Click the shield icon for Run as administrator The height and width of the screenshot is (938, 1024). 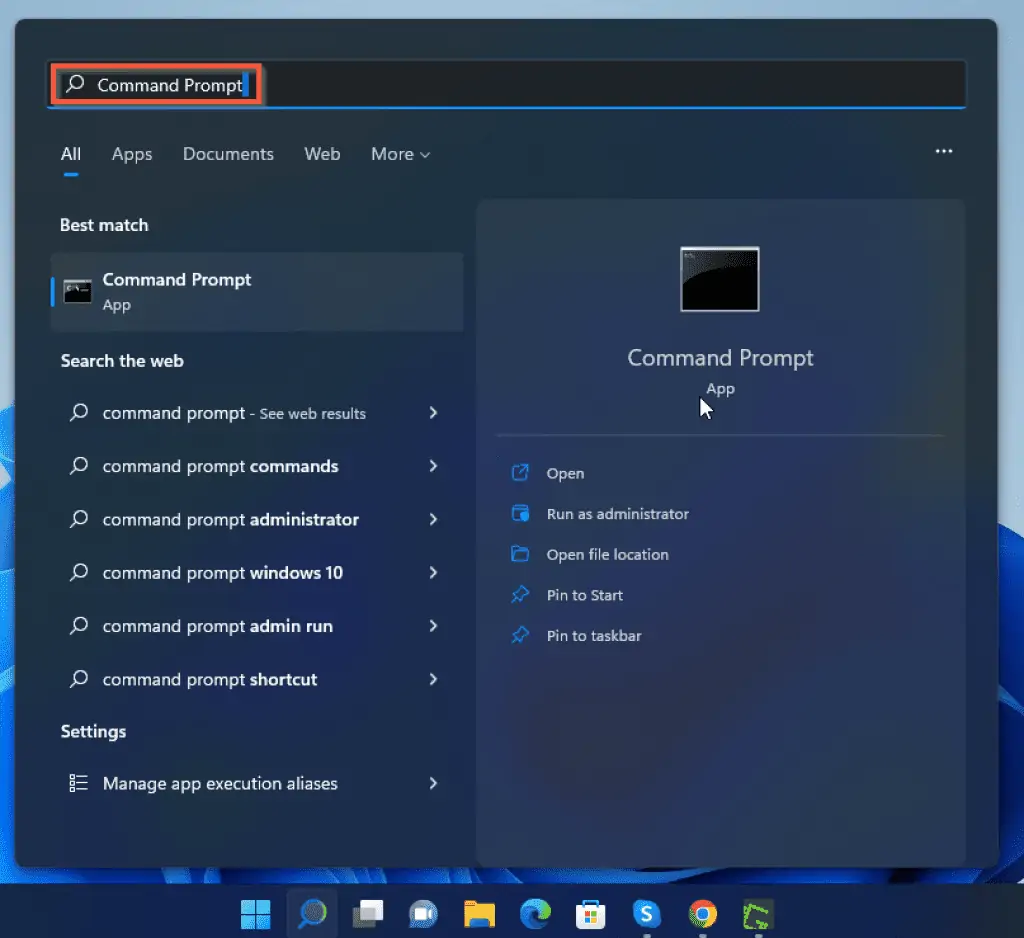[520, 513]
